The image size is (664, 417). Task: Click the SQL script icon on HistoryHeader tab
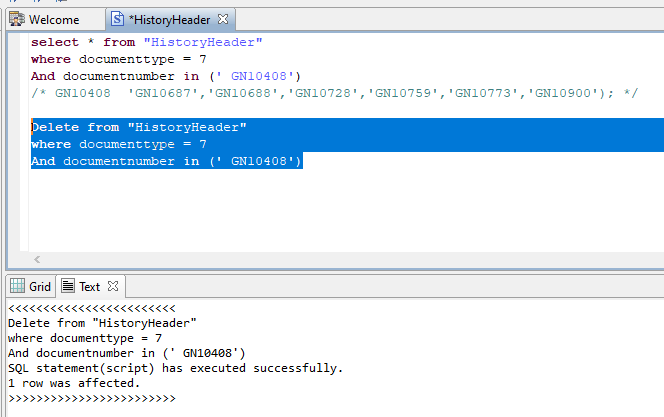point(118,19)
